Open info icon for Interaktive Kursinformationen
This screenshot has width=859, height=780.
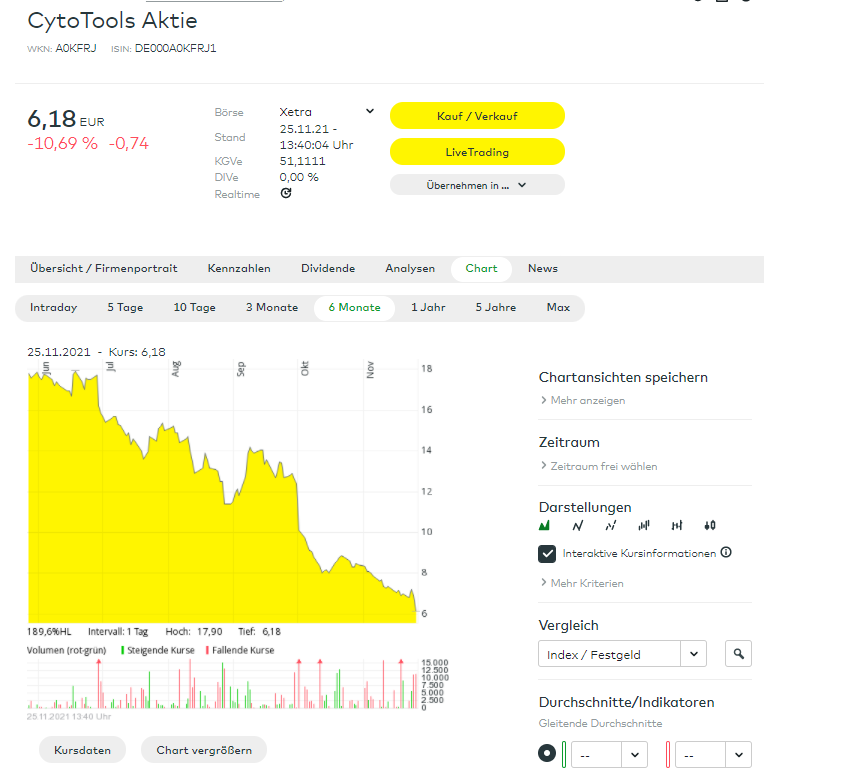pos(726,552)
